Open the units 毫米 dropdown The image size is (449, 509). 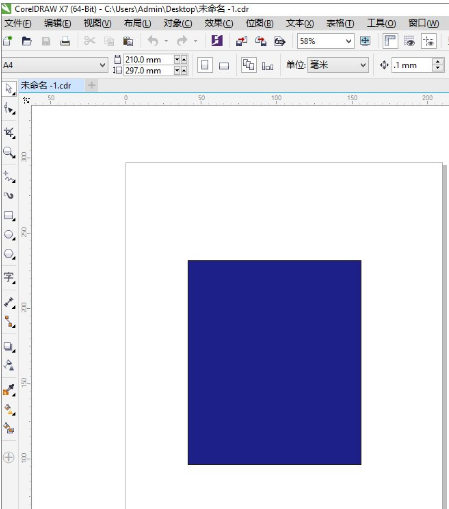click(363, 65)
